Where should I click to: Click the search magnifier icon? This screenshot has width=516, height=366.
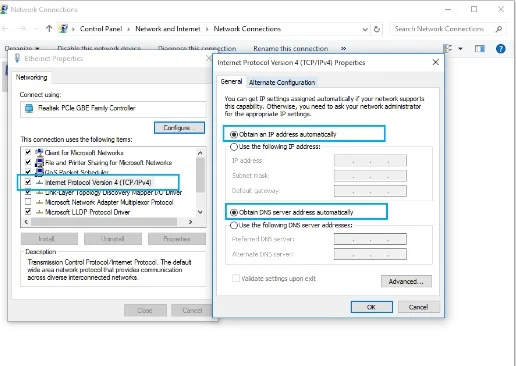tap(499, 29)
